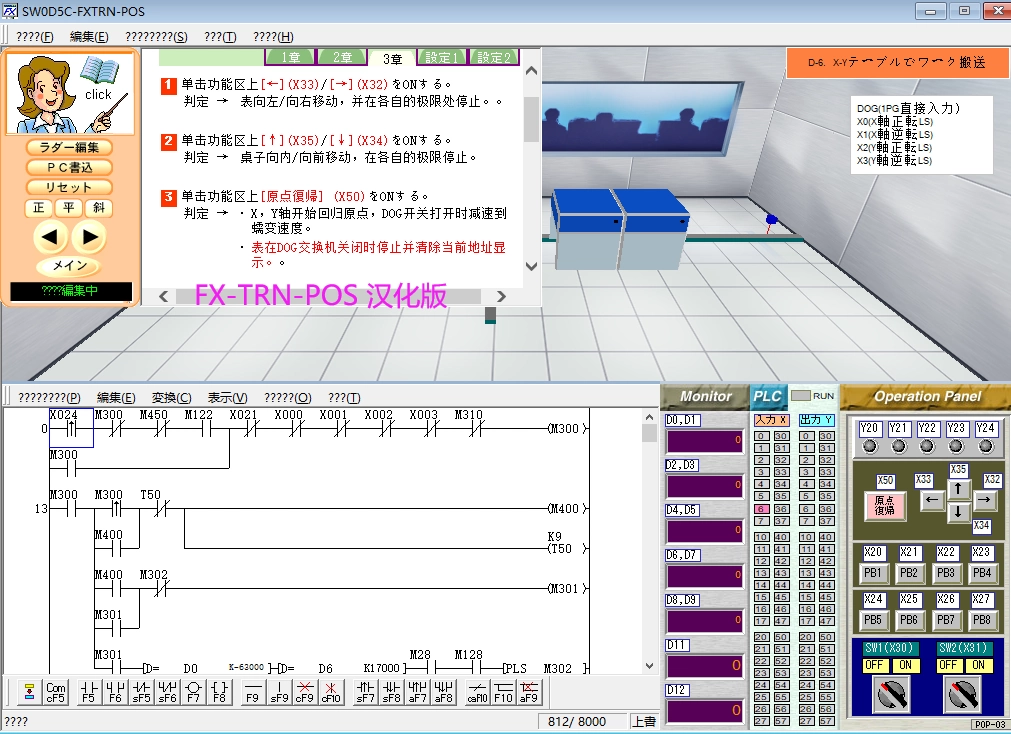Select the F8 application instruction icon
The image size is (1011, 734).
221,691
